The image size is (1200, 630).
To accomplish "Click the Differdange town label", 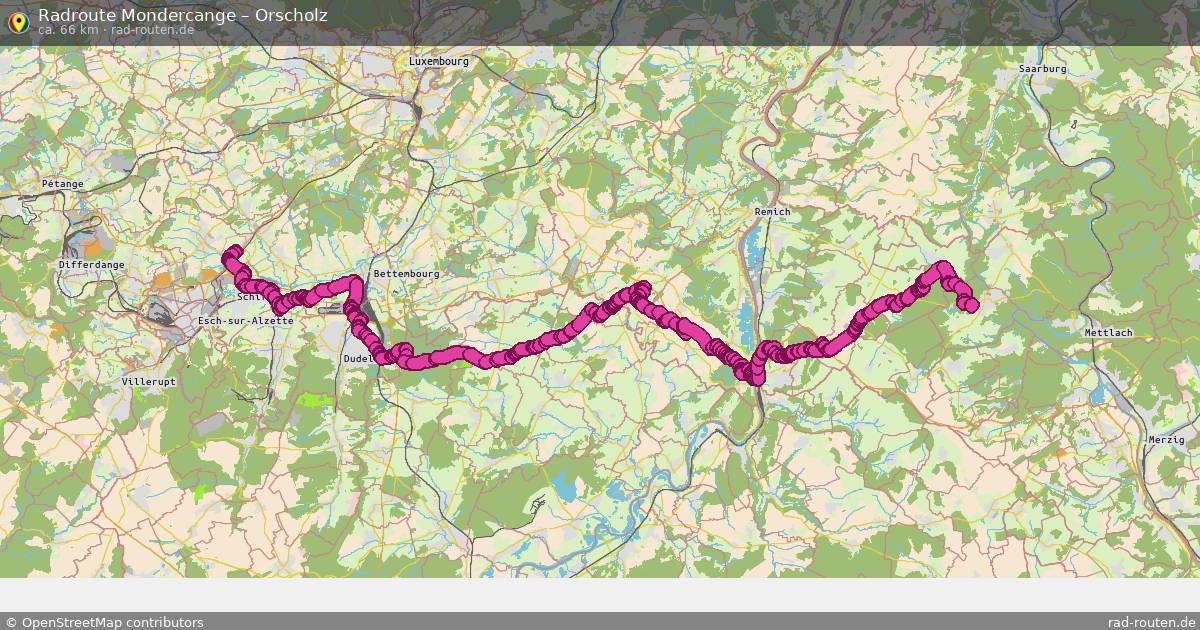I will [92, 265].
